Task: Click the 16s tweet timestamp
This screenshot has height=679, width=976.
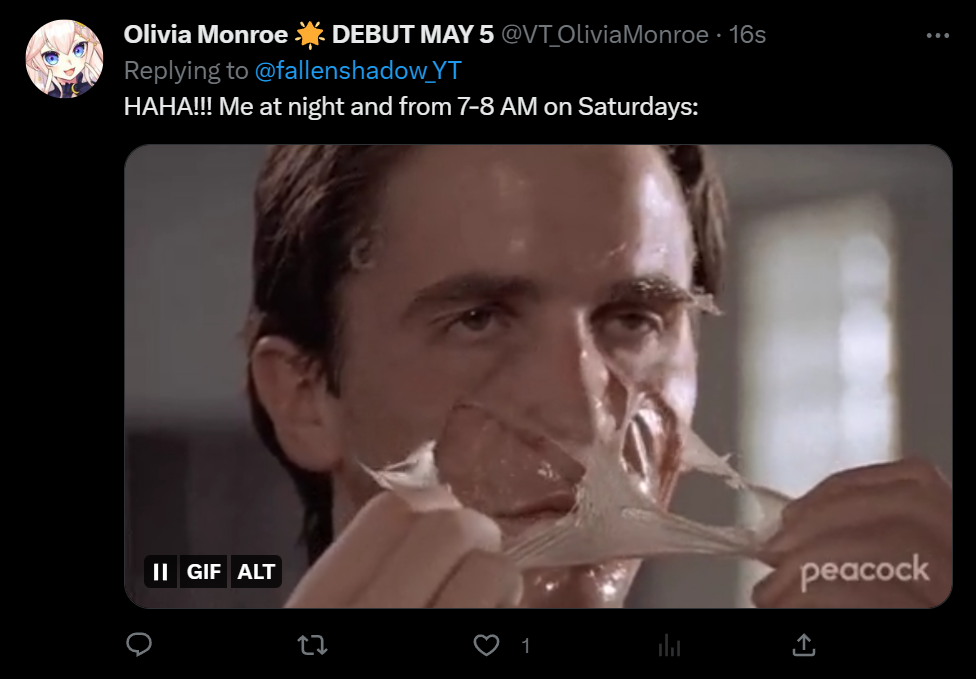Action: click(x=747, y=34)
